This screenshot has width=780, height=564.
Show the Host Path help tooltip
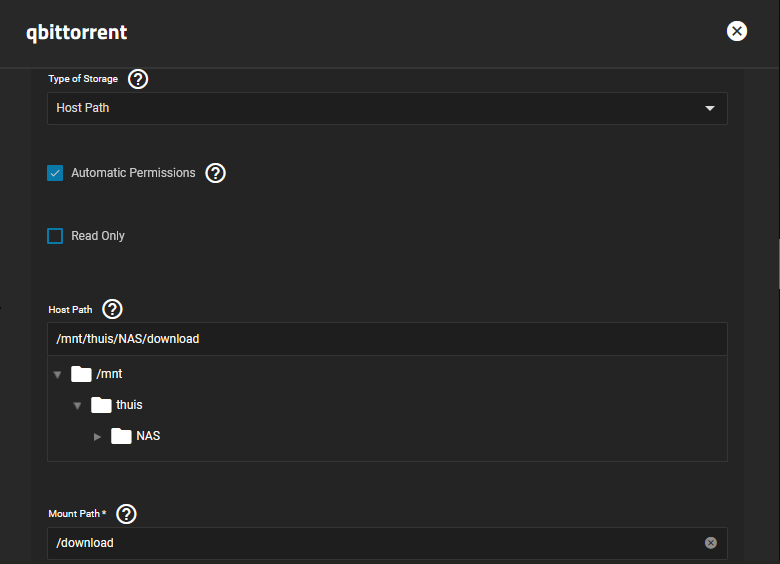(x=112, y=309)
